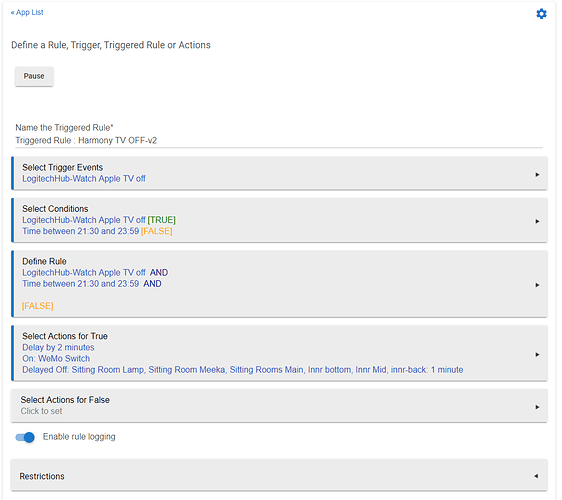Expand Select Actions for False arrow
The image size is (562, 500).
tap(537, 407)
